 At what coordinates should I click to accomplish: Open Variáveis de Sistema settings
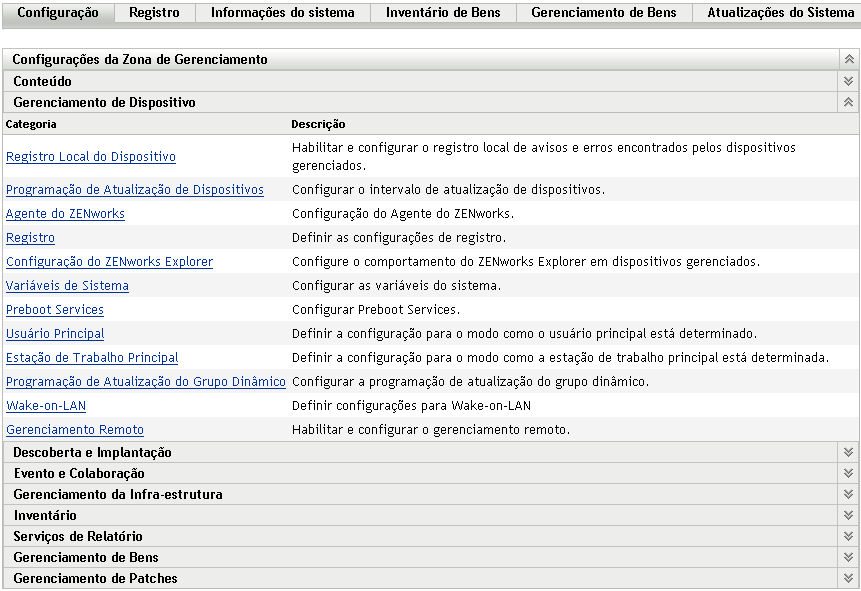click(x=66, y=286)
